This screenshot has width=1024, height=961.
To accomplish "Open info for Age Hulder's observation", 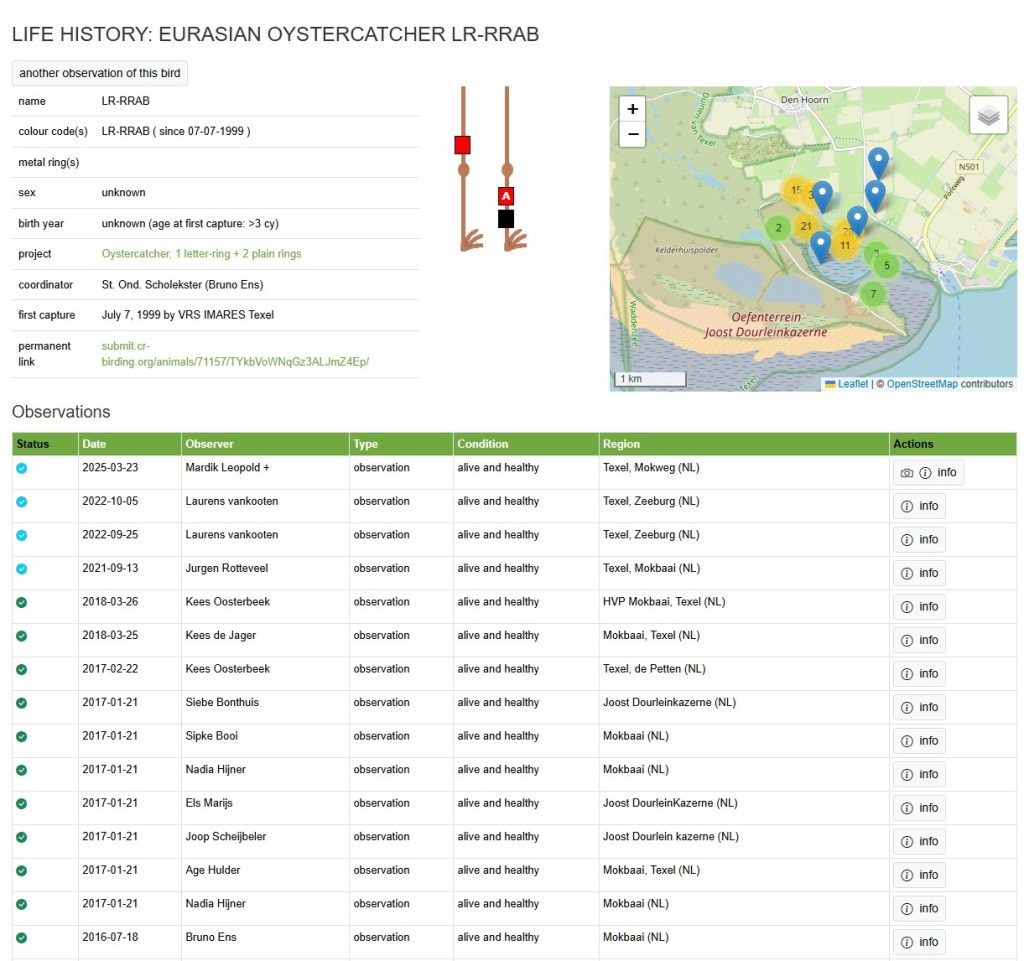I will 920,875.
